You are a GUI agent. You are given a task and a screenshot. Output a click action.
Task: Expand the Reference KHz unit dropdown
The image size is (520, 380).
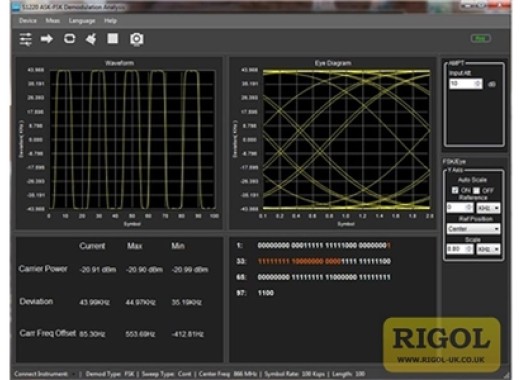coord(488,208)
